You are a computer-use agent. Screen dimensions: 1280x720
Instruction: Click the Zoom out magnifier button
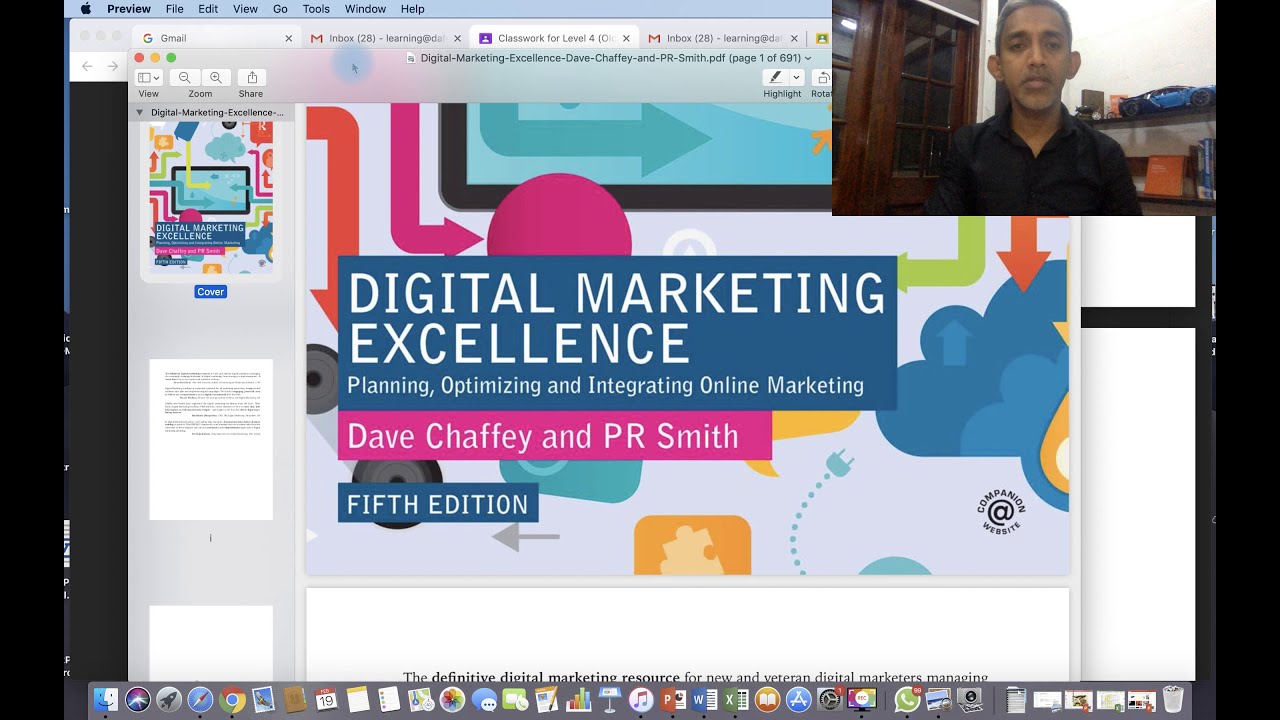(x=184, y=77)
